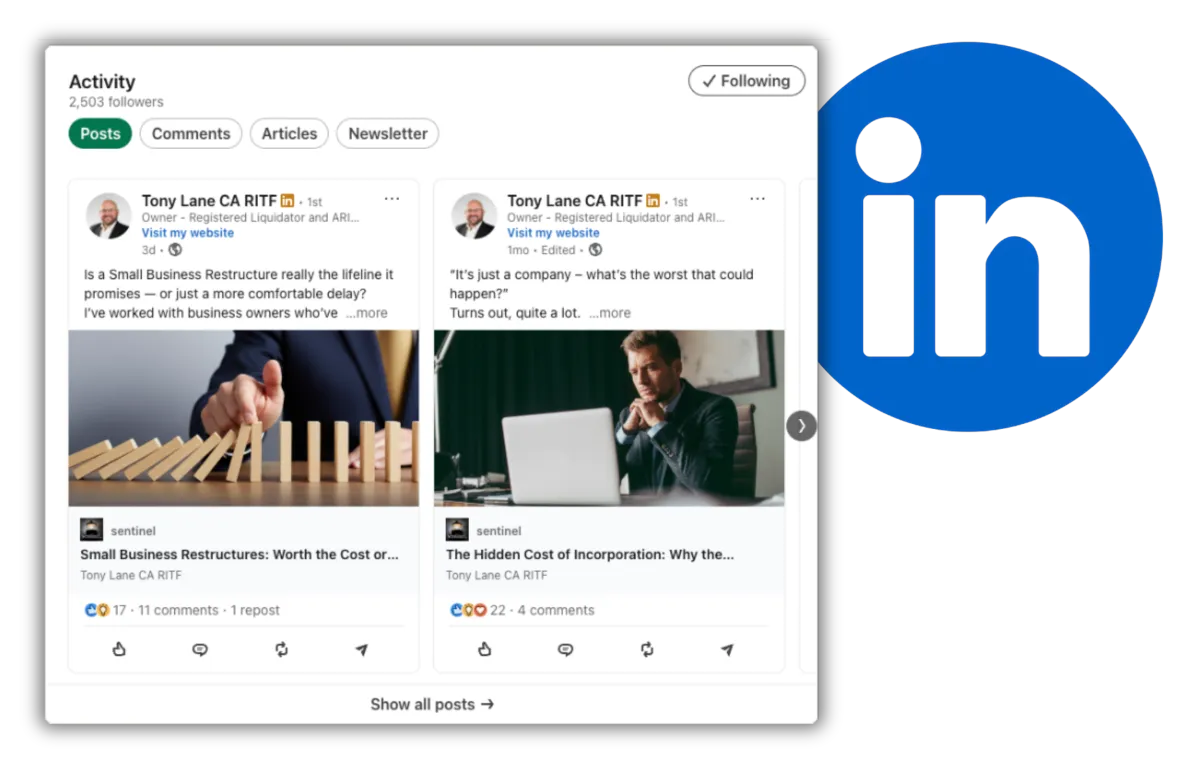Expand first post text with …more
The image size is (1200, 759).
pyautogui.click(x=367, y=313)
